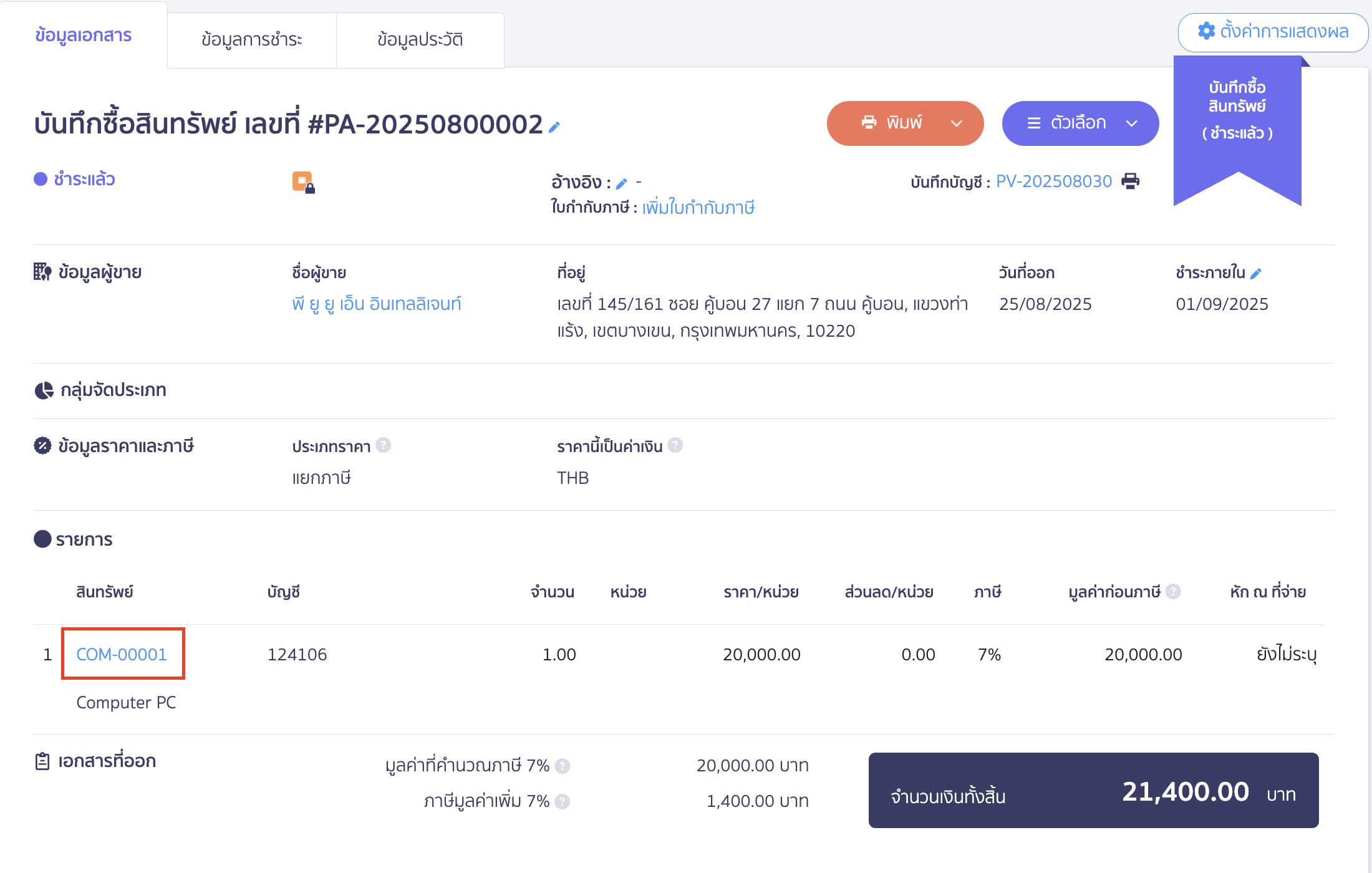
Task: Open the ข้อมูลประวัติ tab
Action: (x=420, y=40)
